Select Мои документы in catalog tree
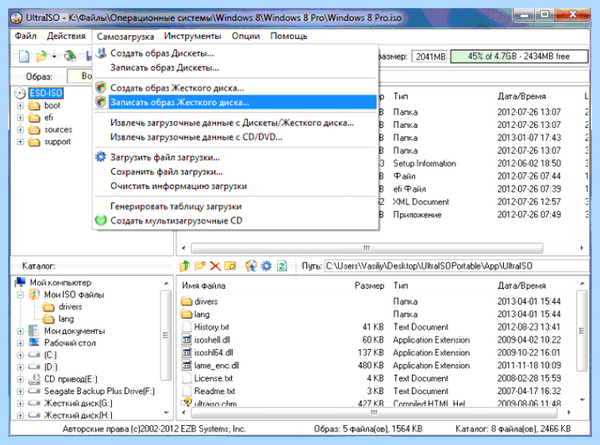600x445 pixels. pos(74,331)
